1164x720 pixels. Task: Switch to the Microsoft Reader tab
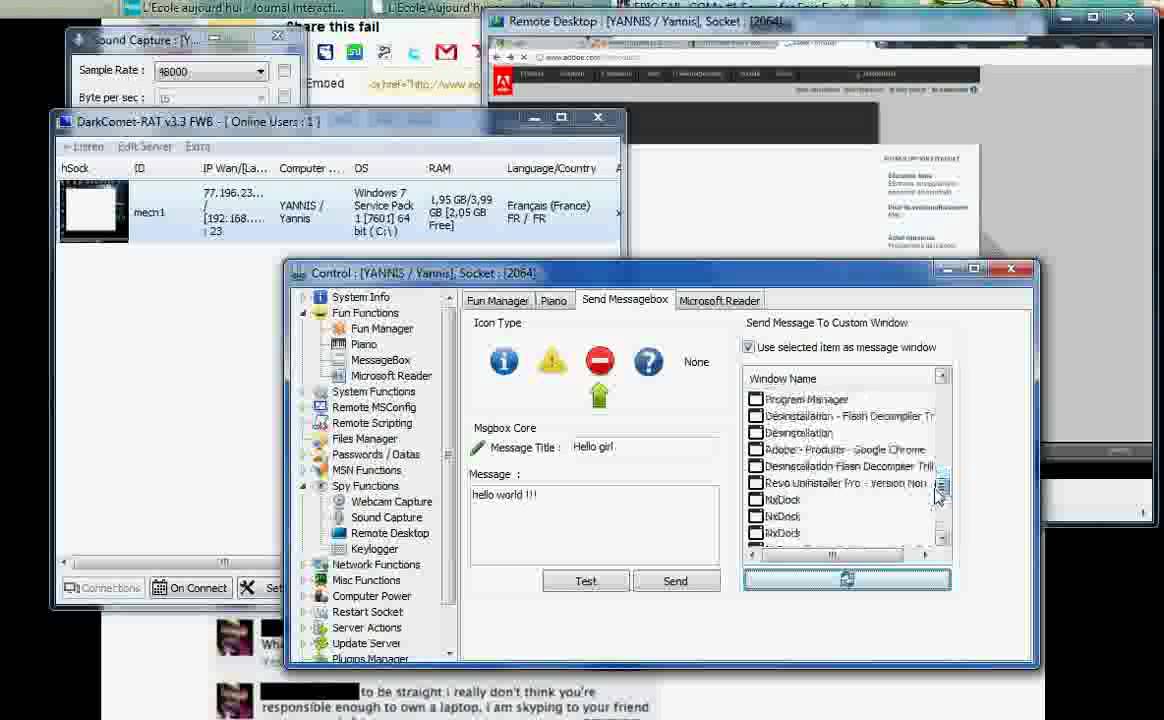click(x=719, y=301)
